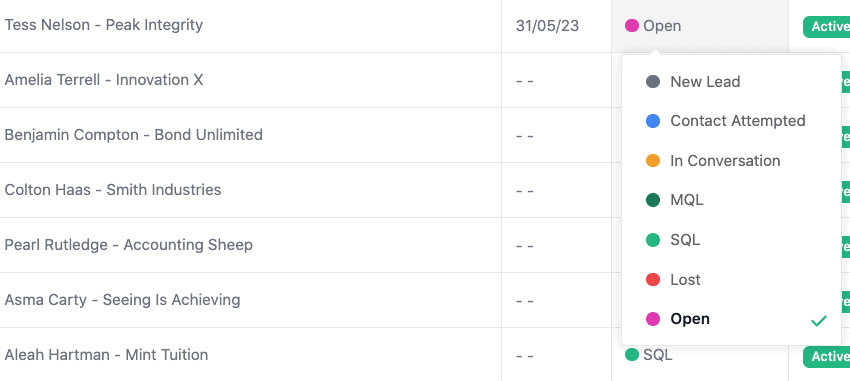This screenshot has height=381, width=850.
Task: Set status to In Conversation
Action: (x=731, y=161)
